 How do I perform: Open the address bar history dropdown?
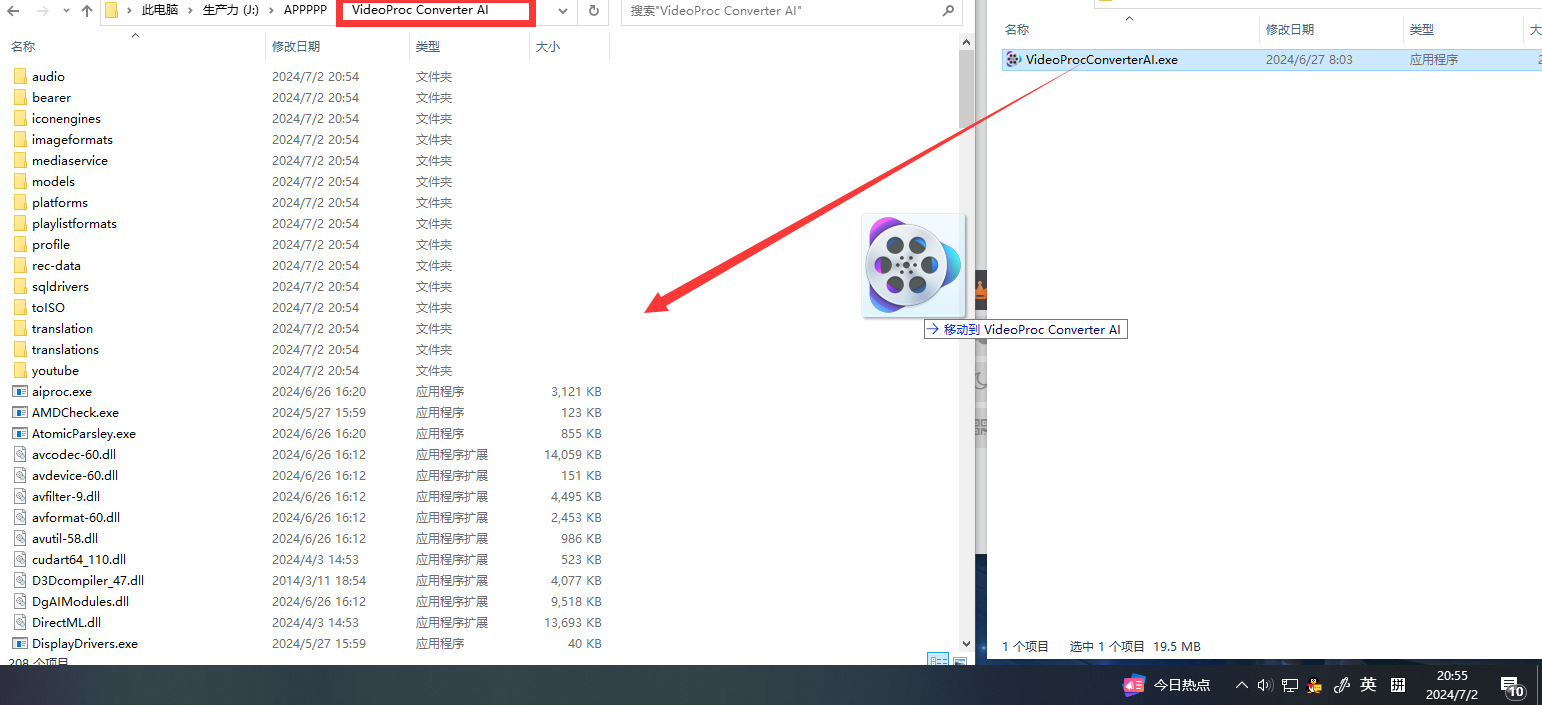point(563,11)
